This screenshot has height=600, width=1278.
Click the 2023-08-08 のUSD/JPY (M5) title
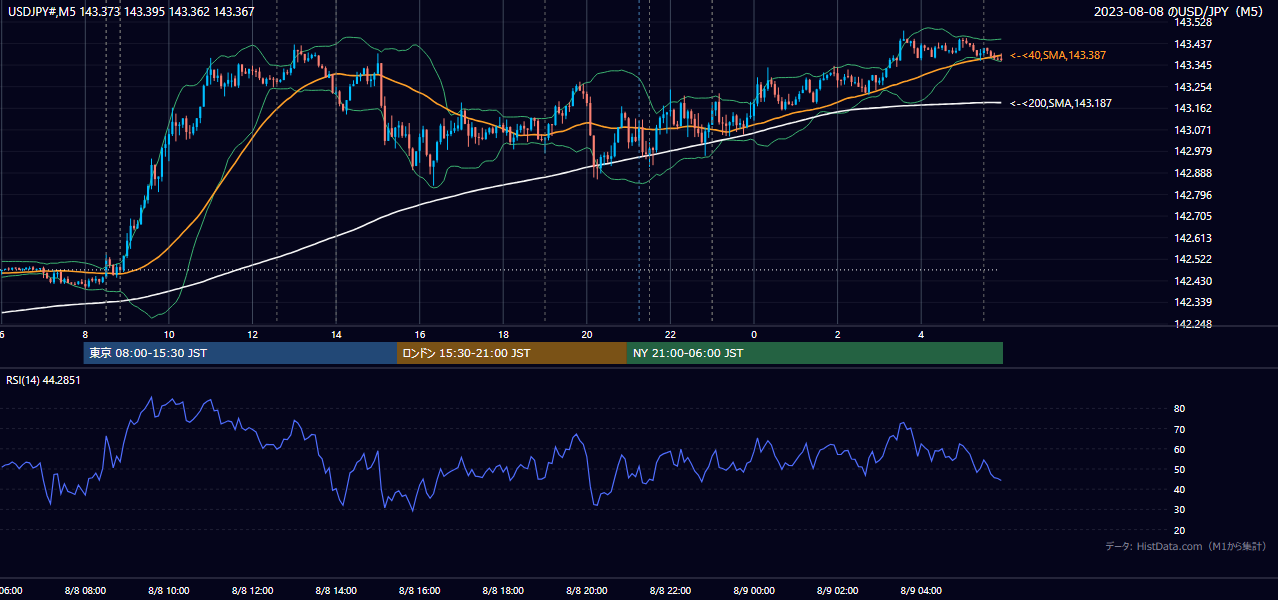[1180, 11]
